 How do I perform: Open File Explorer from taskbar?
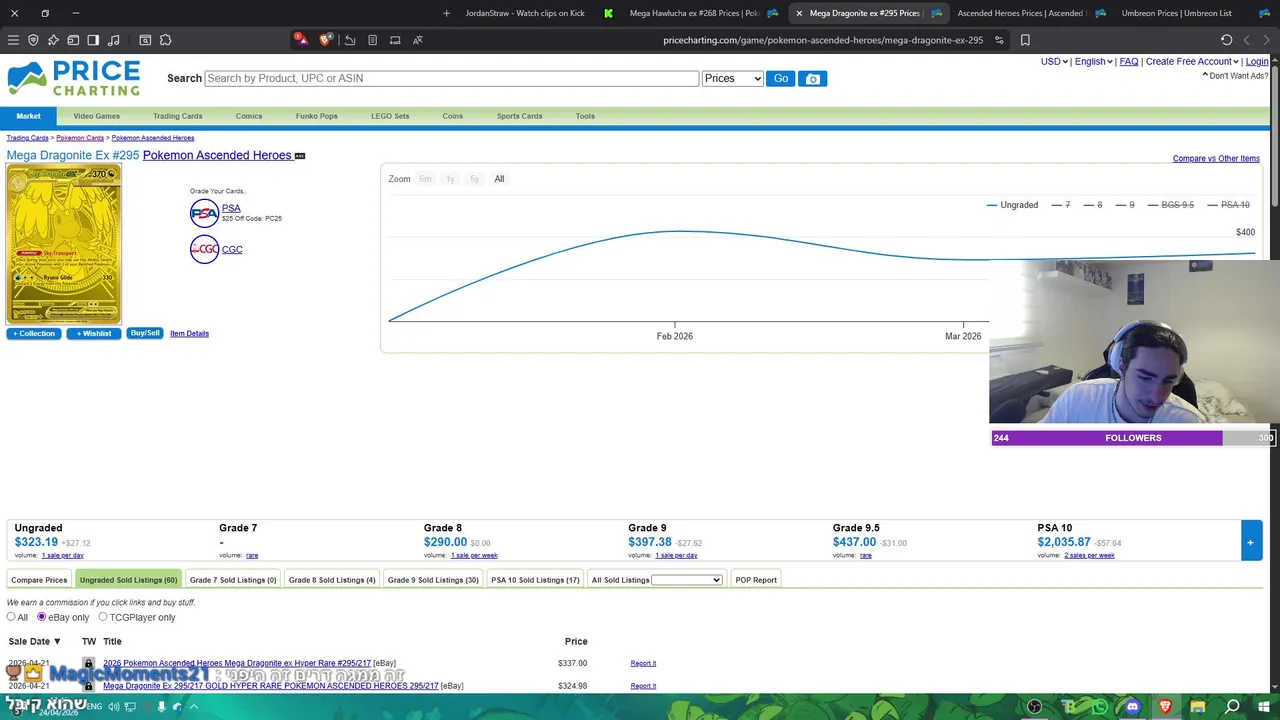click(x=1198, y=707)
